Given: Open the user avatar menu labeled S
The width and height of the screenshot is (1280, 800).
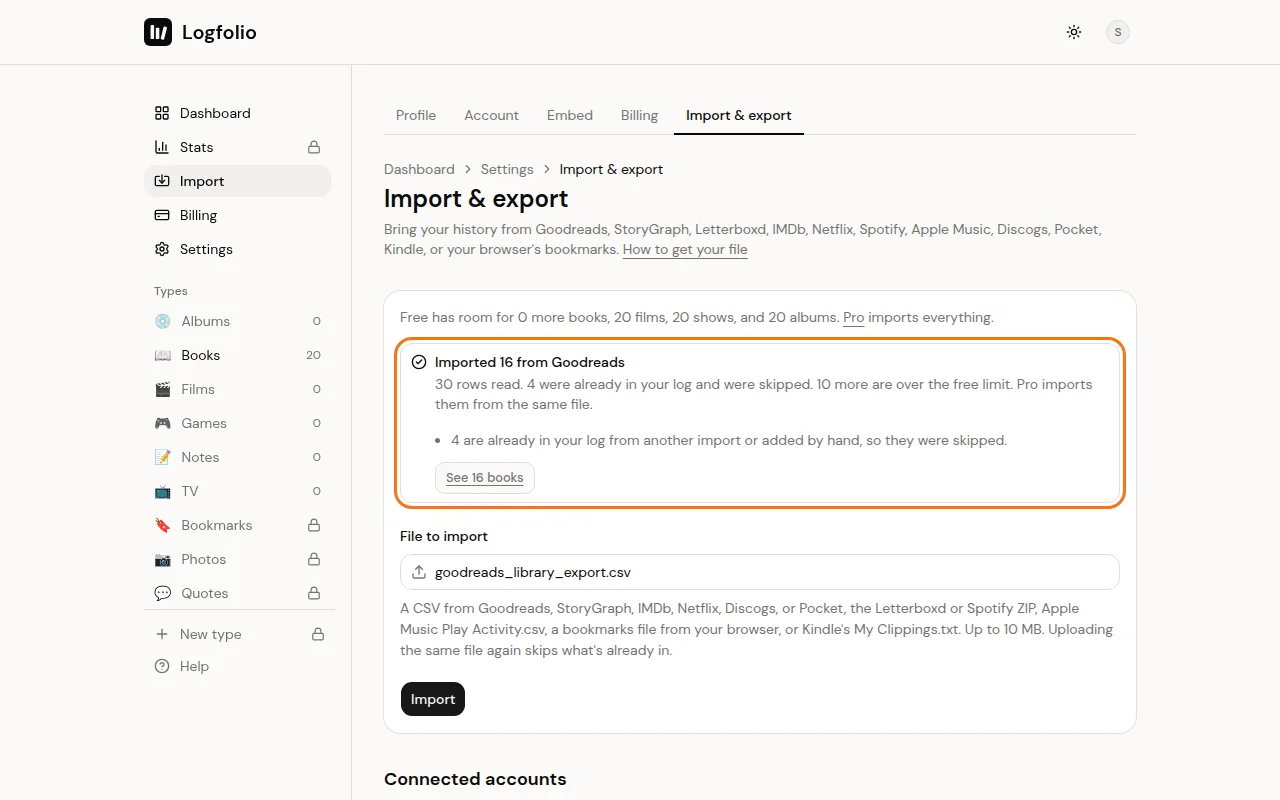Looking at the screenshot, I should coord(1118,32).
